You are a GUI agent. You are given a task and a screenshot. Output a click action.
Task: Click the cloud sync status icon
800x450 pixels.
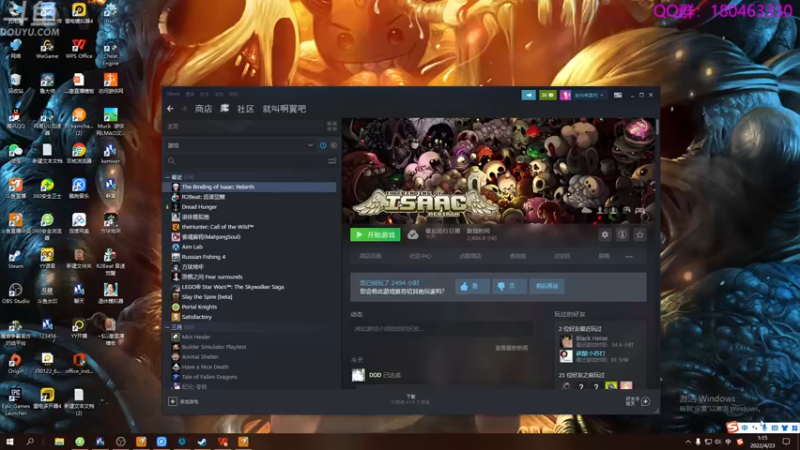(413, 235)
